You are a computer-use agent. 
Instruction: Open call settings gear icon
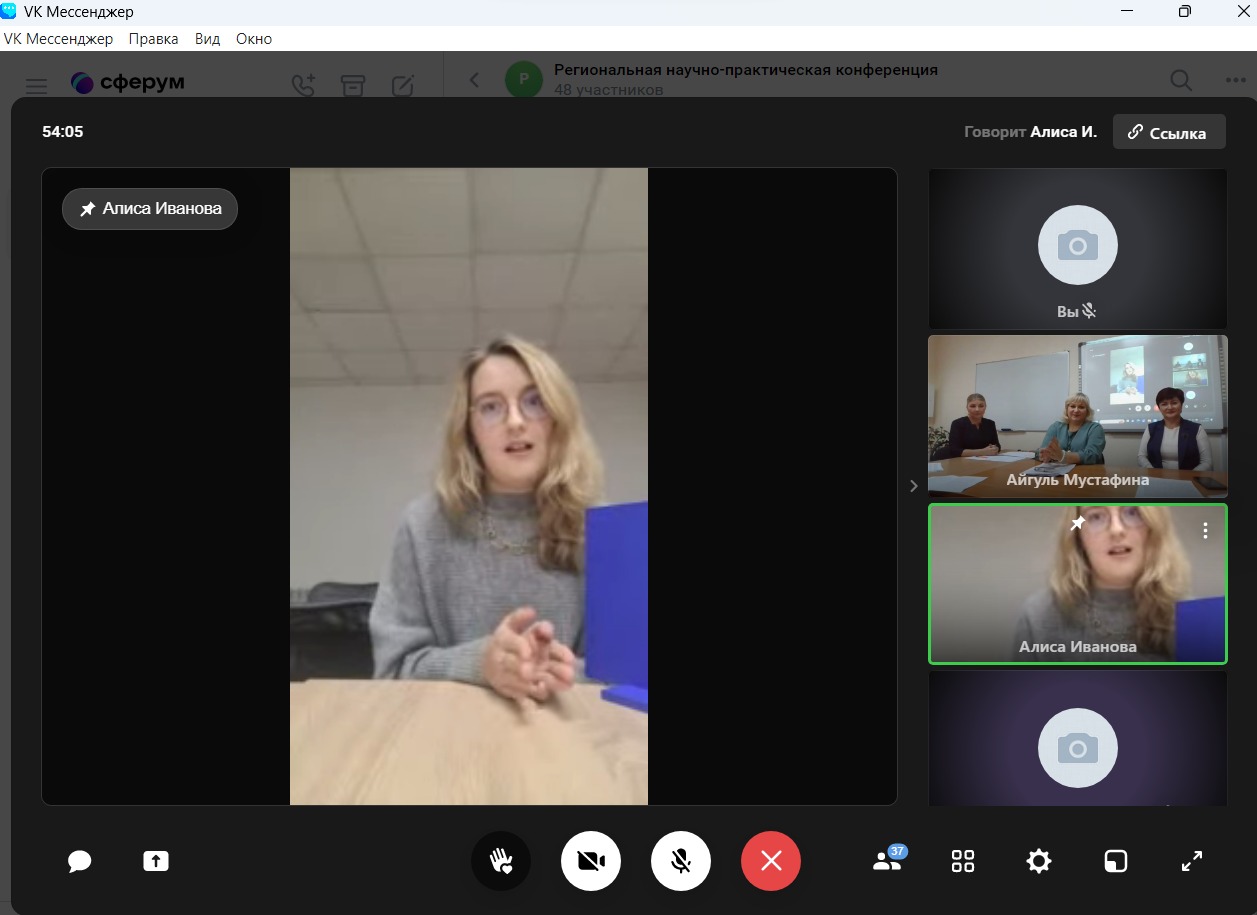coord(1039,861)
